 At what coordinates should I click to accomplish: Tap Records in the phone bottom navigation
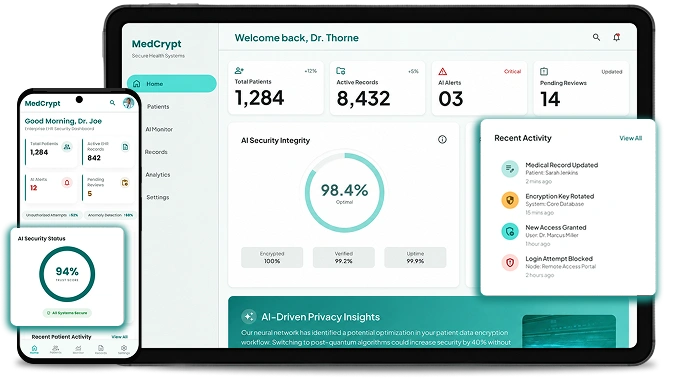click(x=101, y=349)
